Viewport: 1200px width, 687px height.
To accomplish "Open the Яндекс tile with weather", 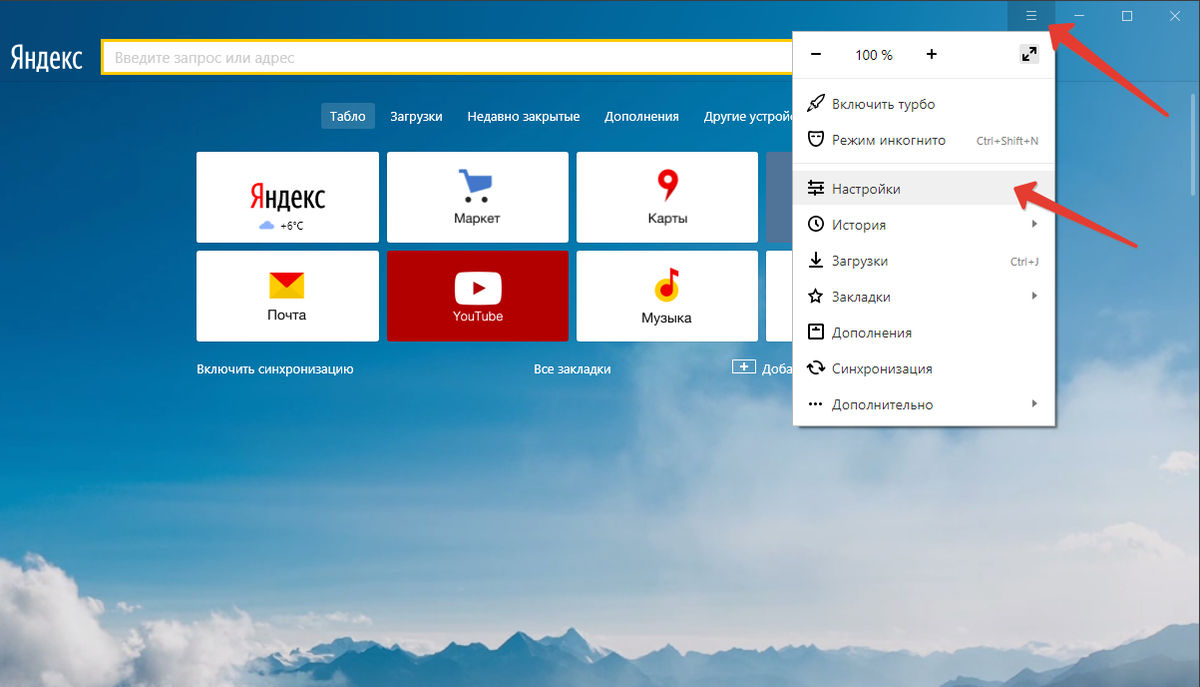I will [288, 197].
